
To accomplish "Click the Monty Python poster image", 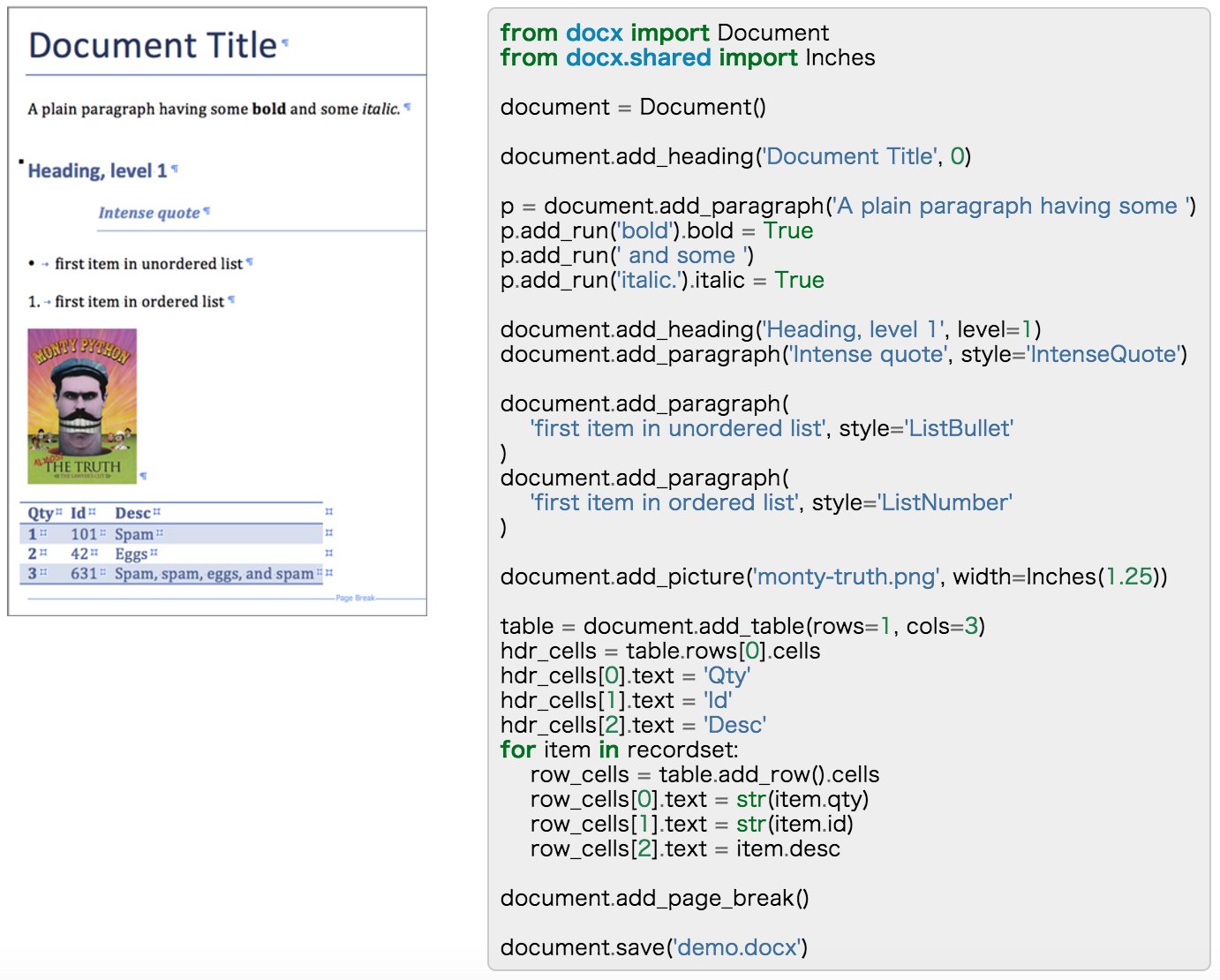I will tap(82, 405).
